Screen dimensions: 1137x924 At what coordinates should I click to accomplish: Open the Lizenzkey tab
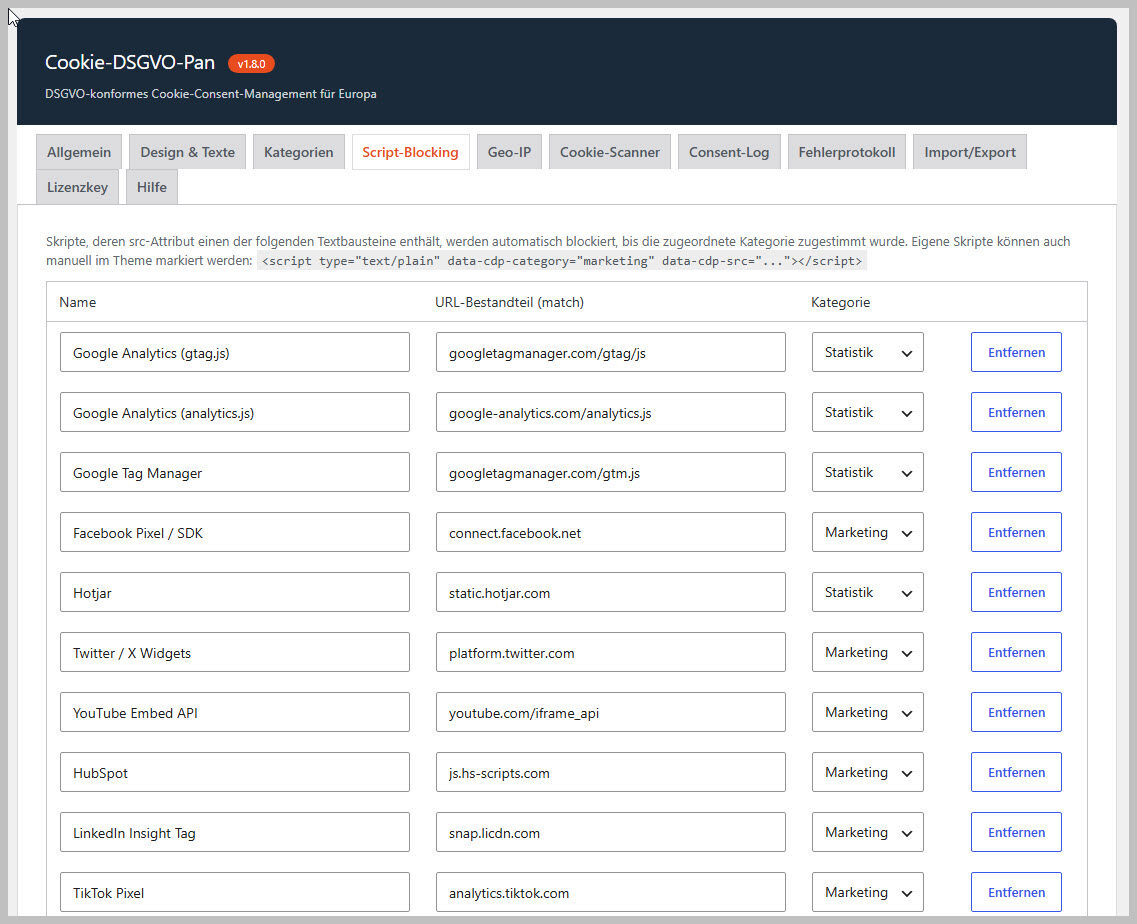click(77, 187)
